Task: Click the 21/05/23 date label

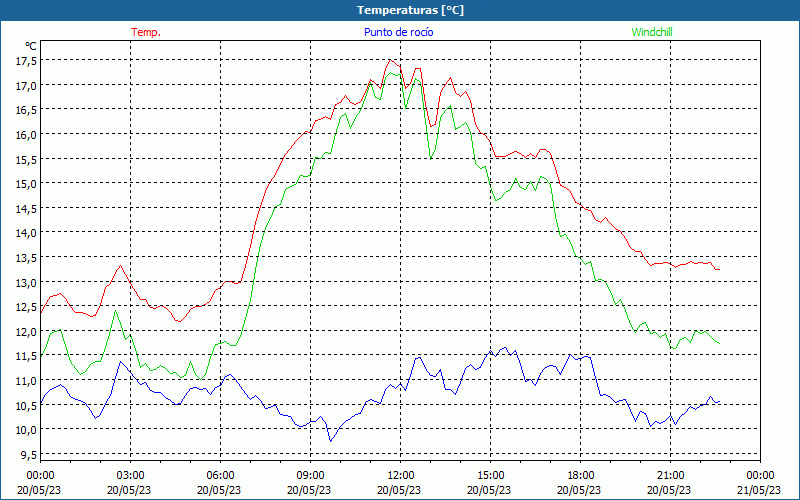Action: (x=760, y=490)
